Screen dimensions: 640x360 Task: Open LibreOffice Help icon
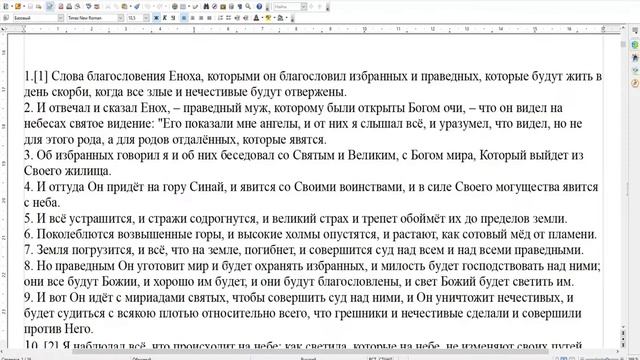tap(259, 7)
